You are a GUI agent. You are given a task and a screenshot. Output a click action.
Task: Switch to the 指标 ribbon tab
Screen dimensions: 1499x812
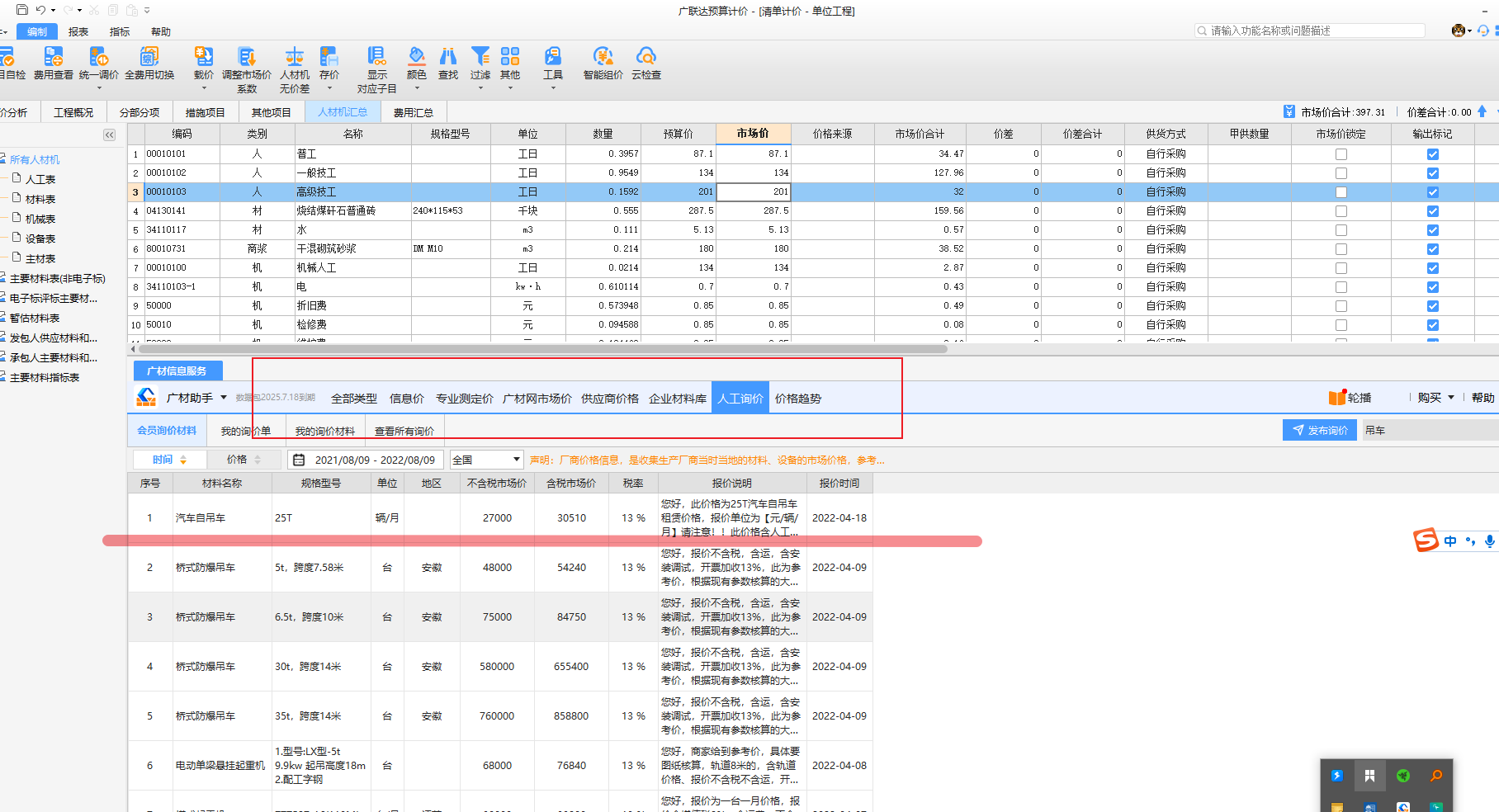click(x=120, y=31)
